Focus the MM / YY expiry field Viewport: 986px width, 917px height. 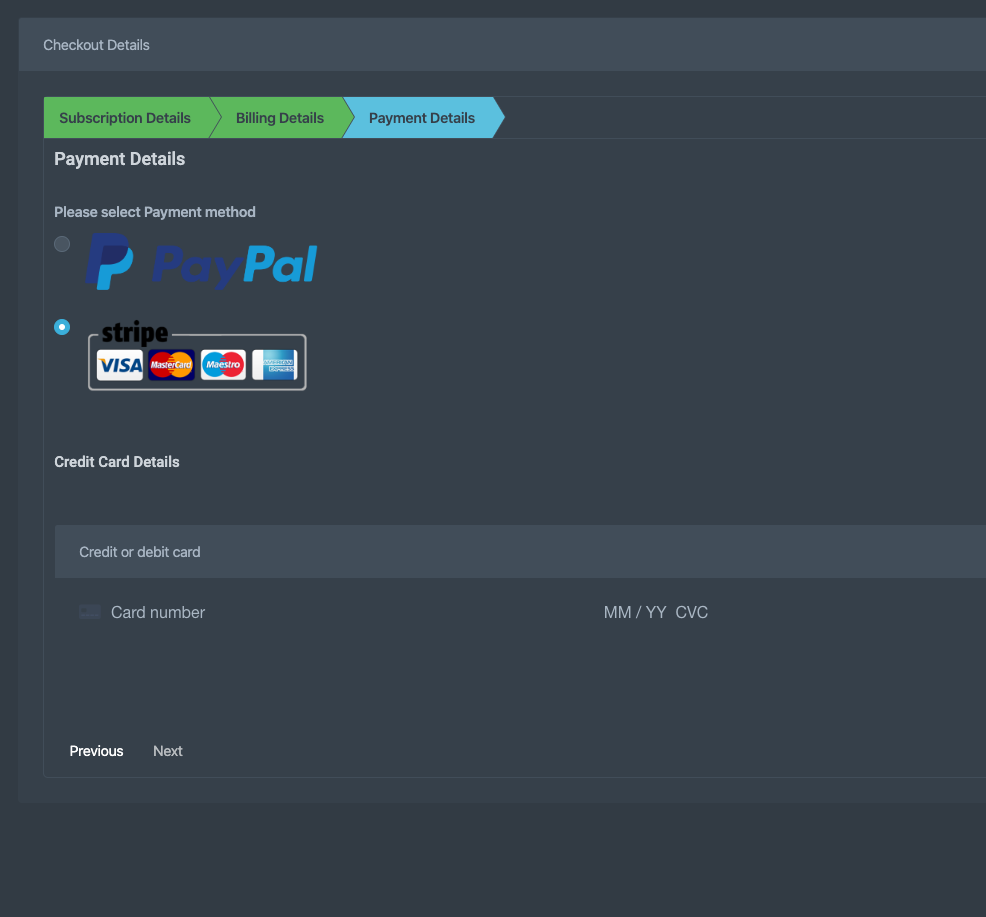(x=634, y=612)
